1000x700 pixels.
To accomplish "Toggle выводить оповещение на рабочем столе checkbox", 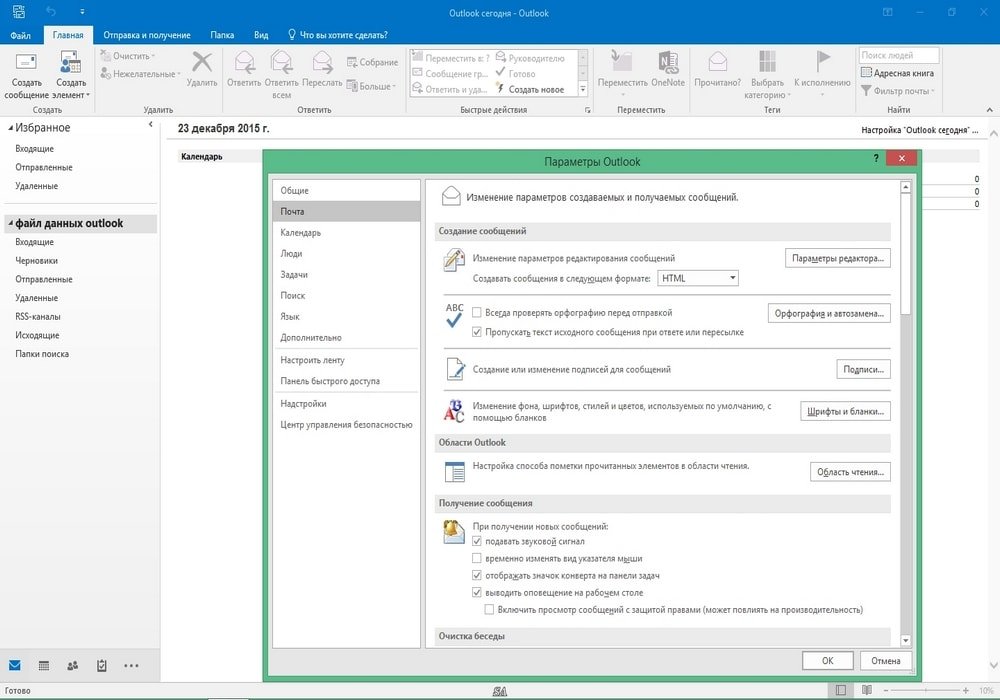I will 477,592.
